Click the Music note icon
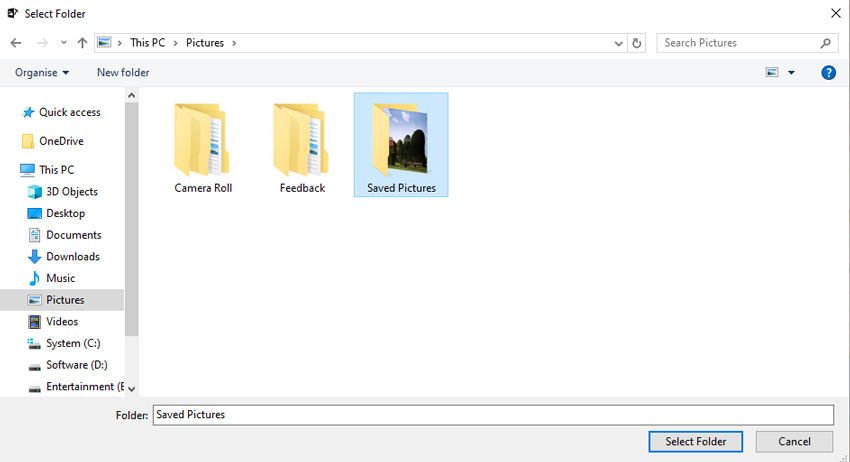This screenshot has width=850, height=462. tap(34, 278)
